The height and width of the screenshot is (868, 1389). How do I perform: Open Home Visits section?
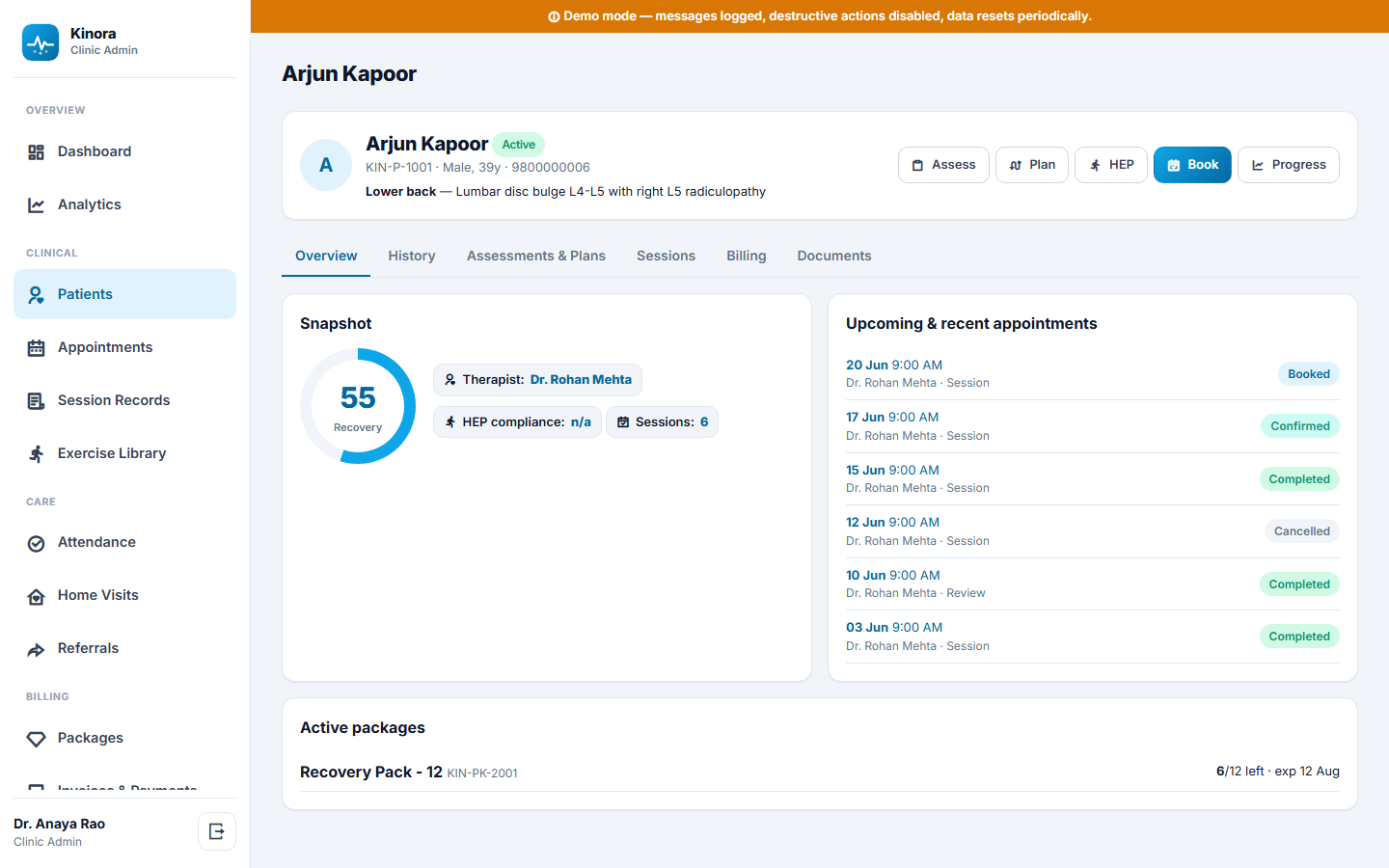(124, 595)
